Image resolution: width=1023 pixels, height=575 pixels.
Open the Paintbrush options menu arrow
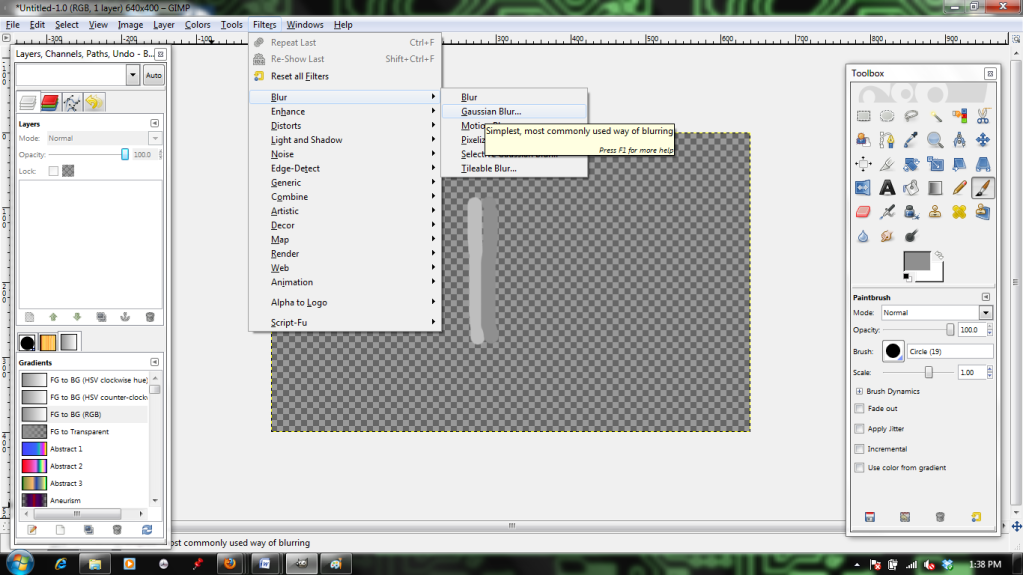[x=986, y=297]
